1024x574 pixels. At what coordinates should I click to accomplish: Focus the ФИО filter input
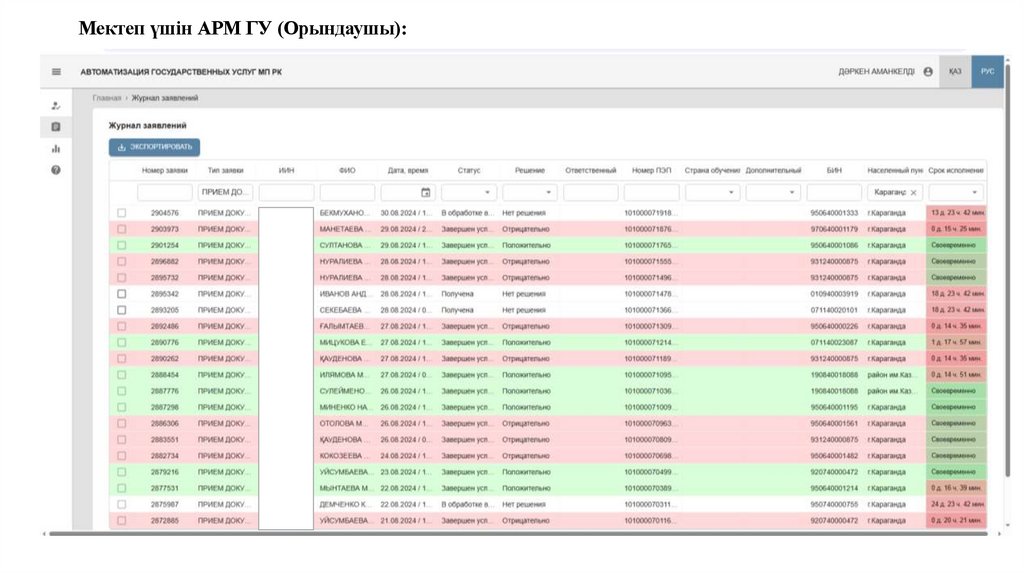tap(347, 192)
